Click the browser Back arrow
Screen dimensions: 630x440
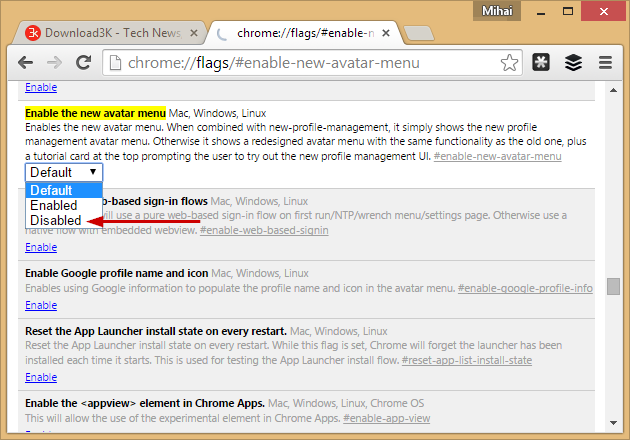point(26,63)
